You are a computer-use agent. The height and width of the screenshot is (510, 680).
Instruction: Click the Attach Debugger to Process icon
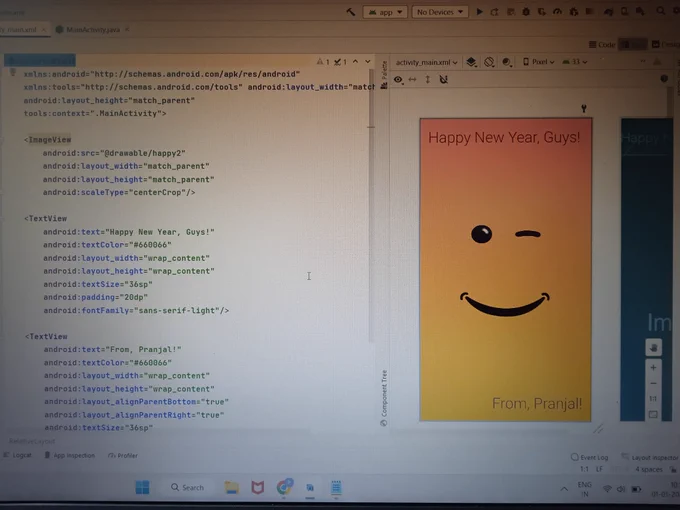click(x=573, y=12)
